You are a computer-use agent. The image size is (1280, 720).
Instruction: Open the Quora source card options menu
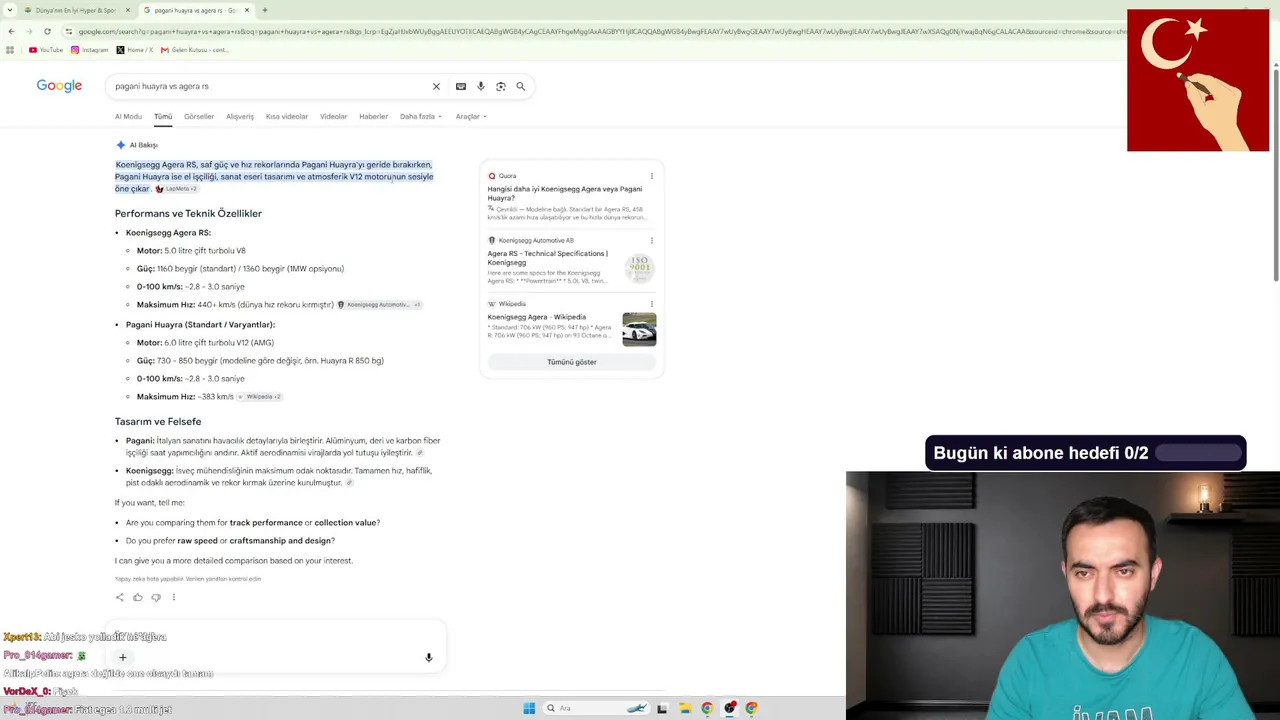pos(652,176)
